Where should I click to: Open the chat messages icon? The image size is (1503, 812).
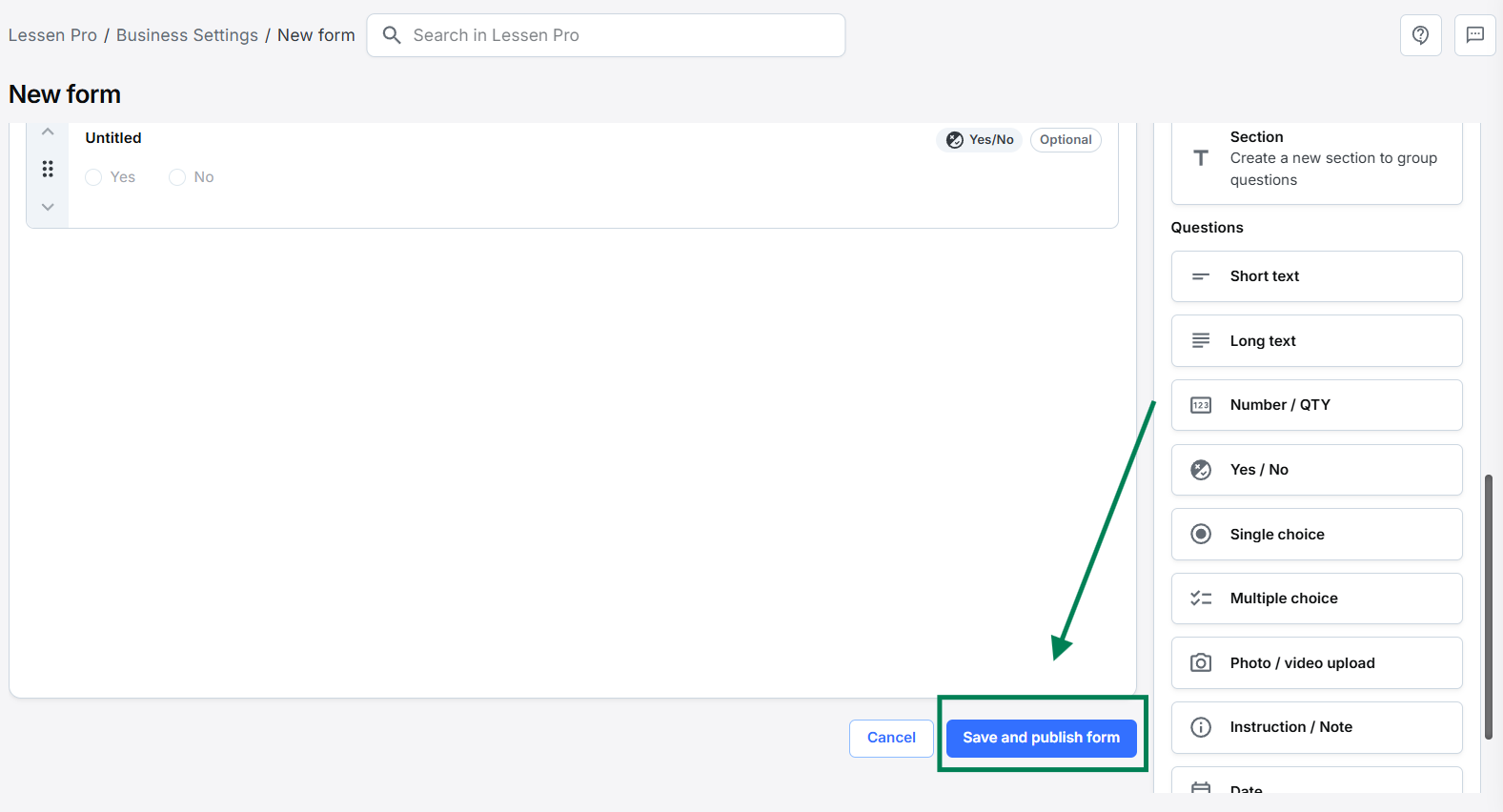(x=1474, y=35)
